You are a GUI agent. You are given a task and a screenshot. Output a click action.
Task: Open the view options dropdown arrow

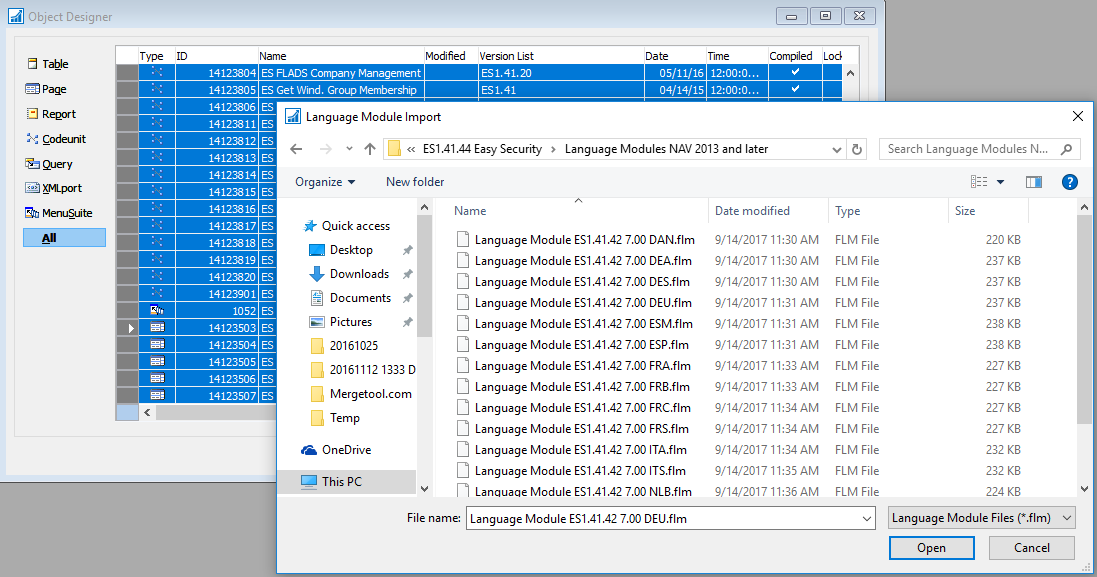1001,182
